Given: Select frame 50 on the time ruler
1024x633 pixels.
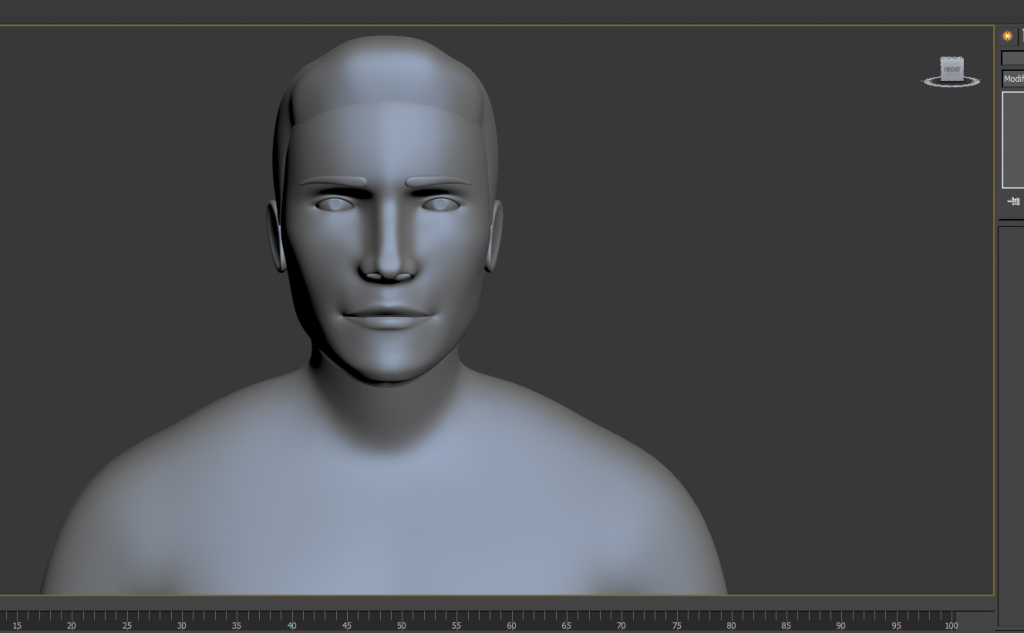Looking at the screenshot, I should (x=401, y=619).
